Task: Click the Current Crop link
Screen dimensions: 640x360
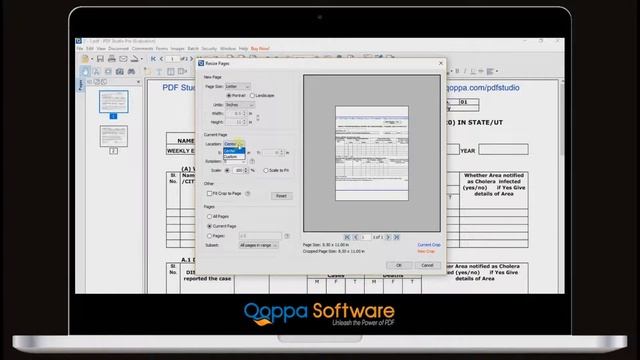Action: 429,245
